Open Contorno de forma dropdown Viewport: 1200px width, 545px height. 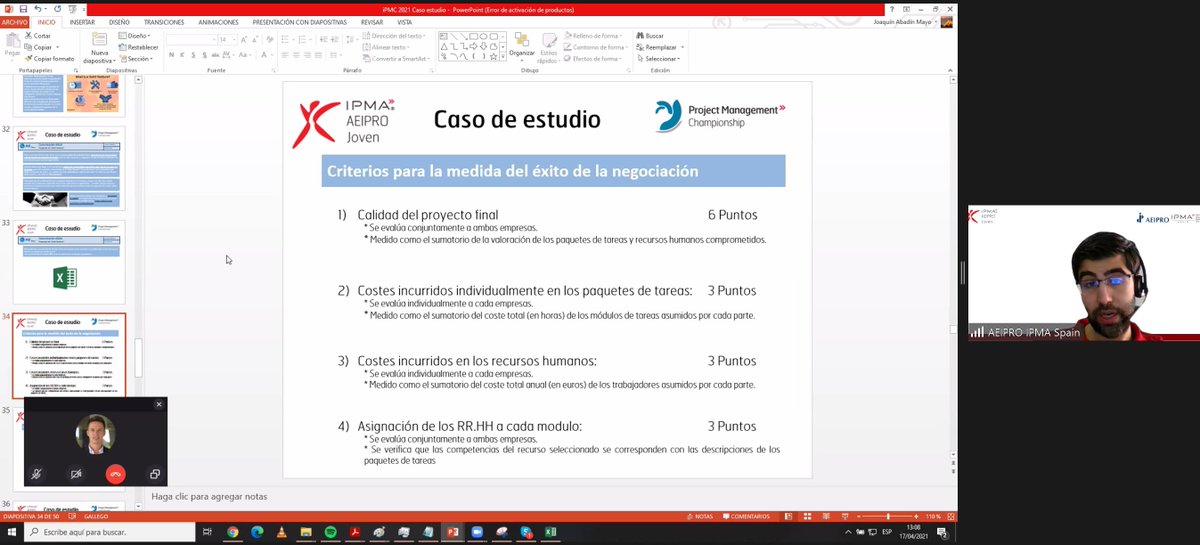[597, 47]
